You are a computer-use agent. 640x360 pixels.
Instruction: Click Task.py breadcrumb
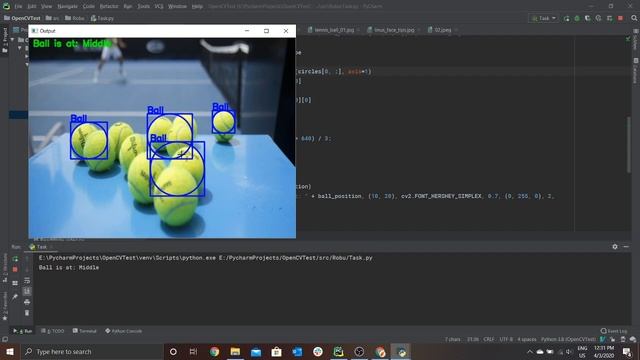[x=102, y=18]
